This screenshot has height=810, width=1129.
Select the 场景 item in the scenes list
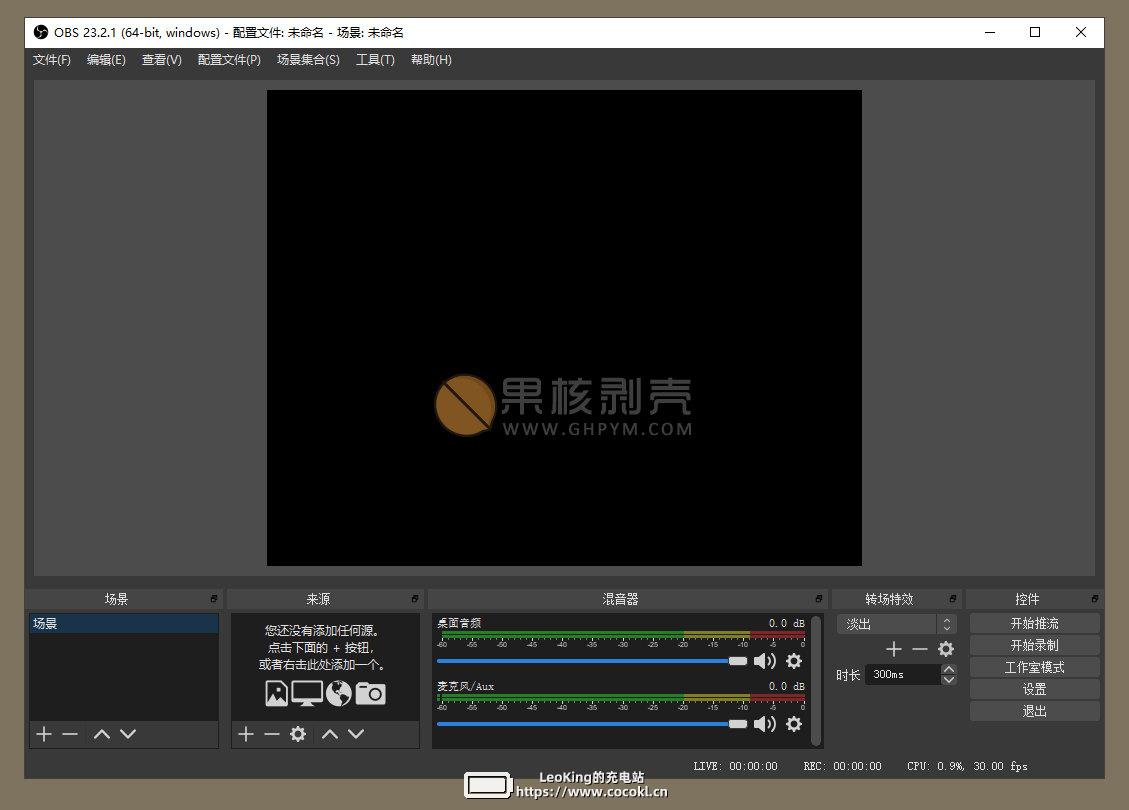point(124,624)
